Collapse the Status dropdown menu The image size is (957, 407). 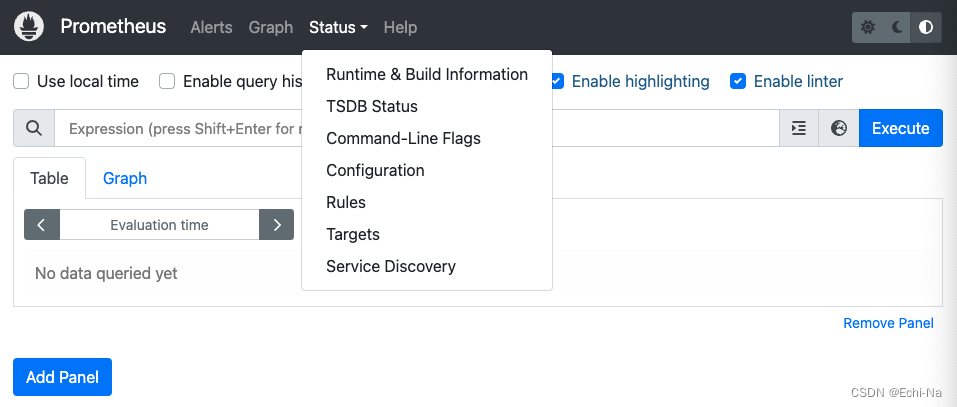click(x=338, y=28)
